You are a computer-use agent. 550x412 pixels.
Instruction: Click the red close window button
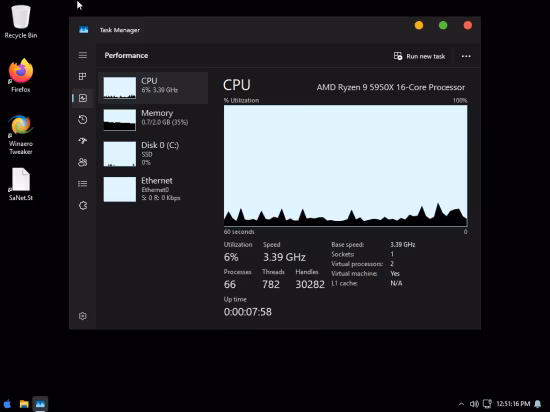coord(468,25)
